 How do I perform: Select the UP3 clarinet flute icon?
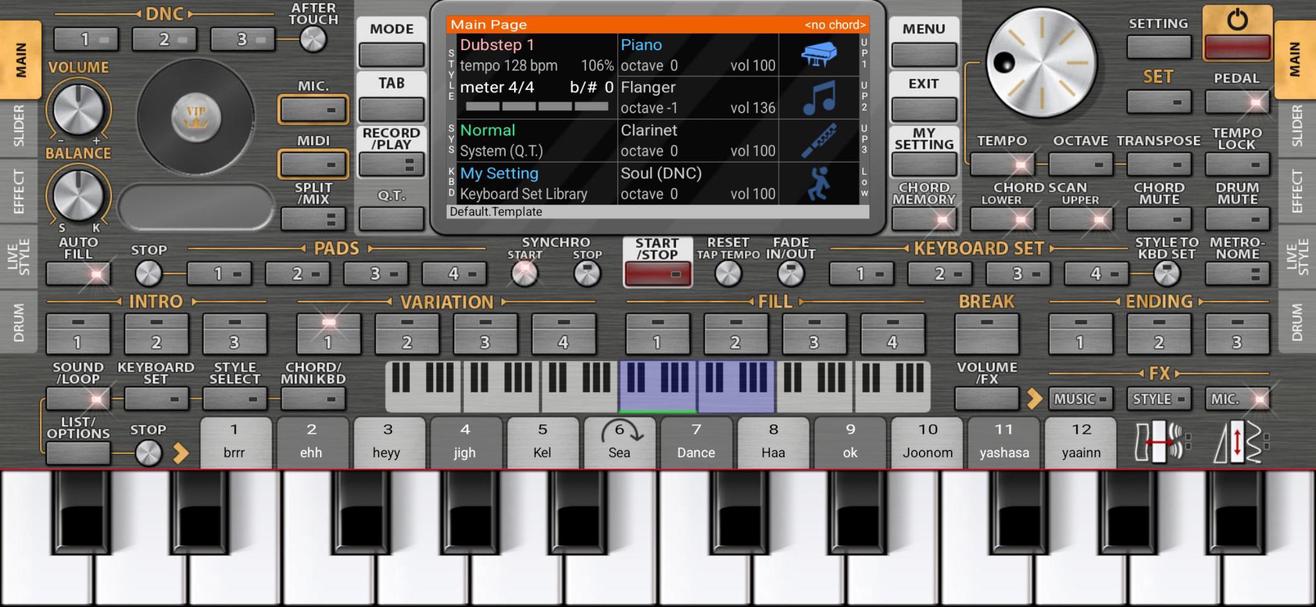[820, 140]
